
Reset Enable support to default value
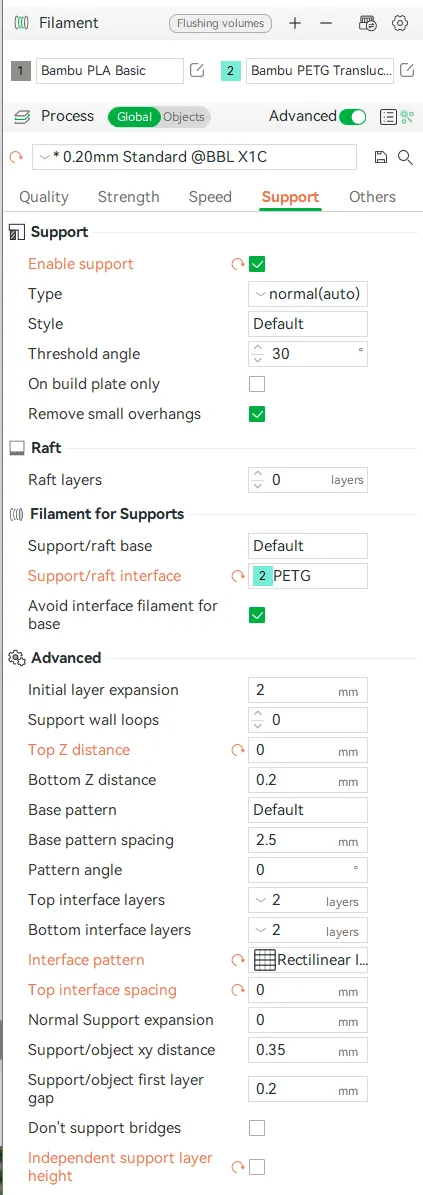tap(238, 264)
